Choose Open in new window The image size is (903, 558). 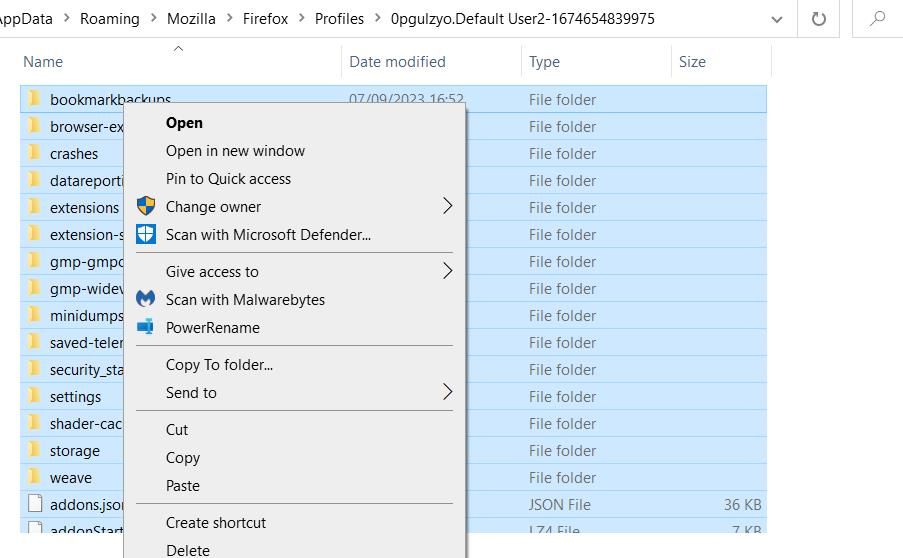click(x=235, y=151)
